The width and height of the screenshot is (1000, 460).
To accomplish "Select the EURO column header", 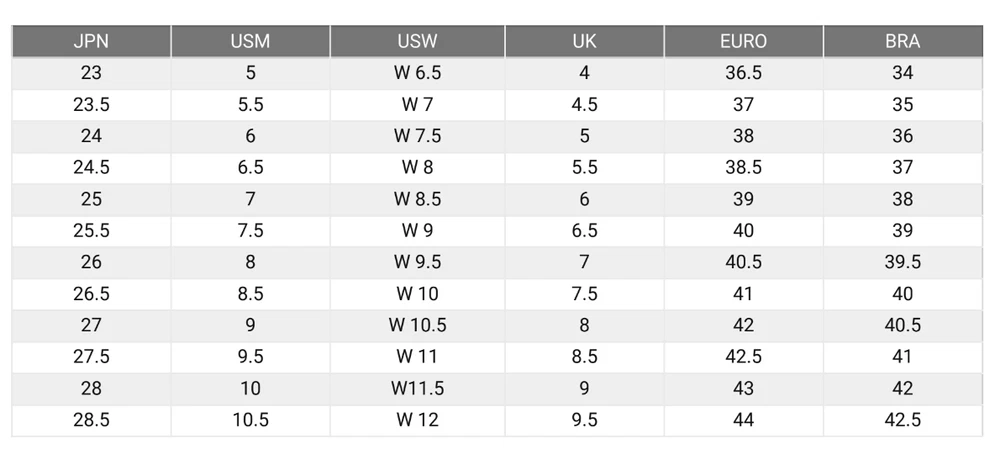I will click(743, 42).
